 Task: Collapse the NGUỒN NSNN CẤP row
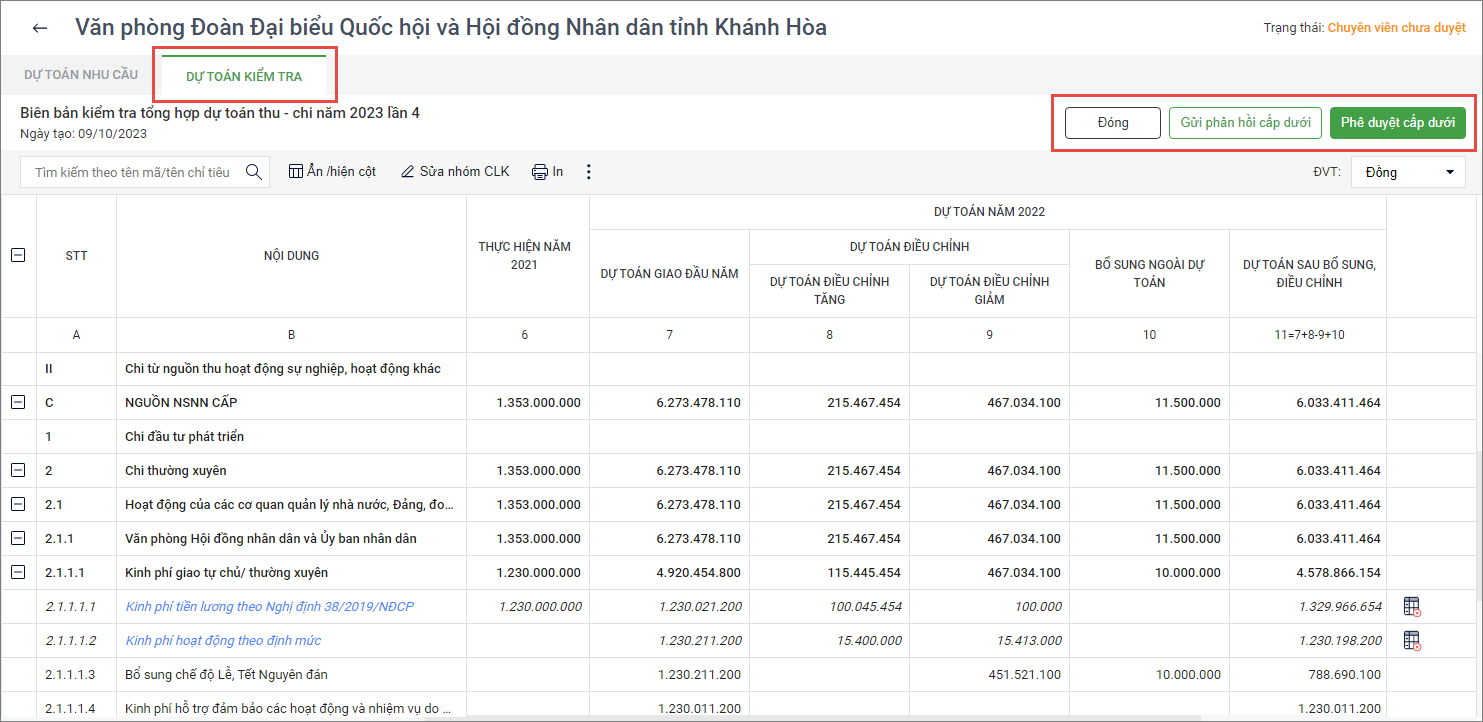coord(18,402)
